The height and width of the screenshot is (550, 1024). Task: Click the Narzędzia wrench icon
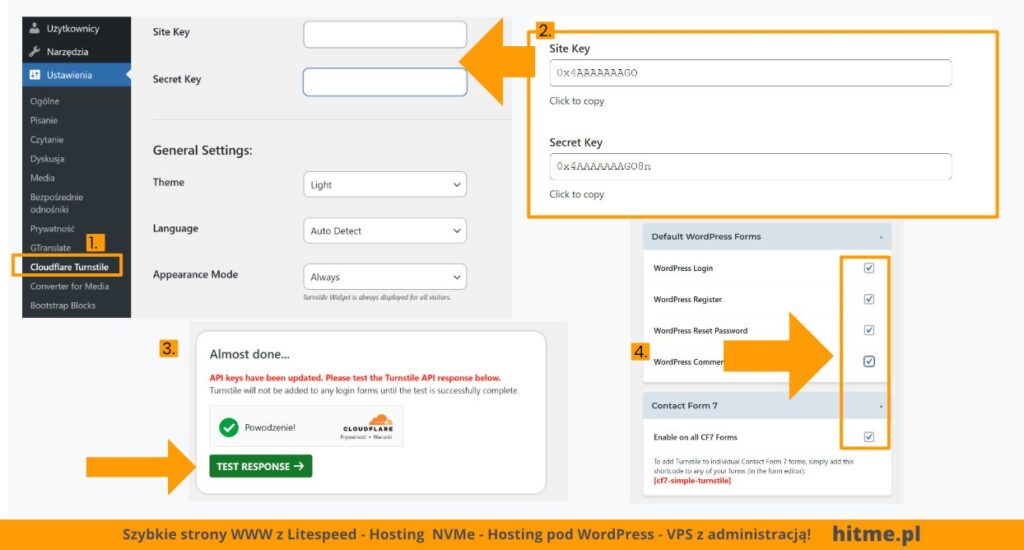35,51
